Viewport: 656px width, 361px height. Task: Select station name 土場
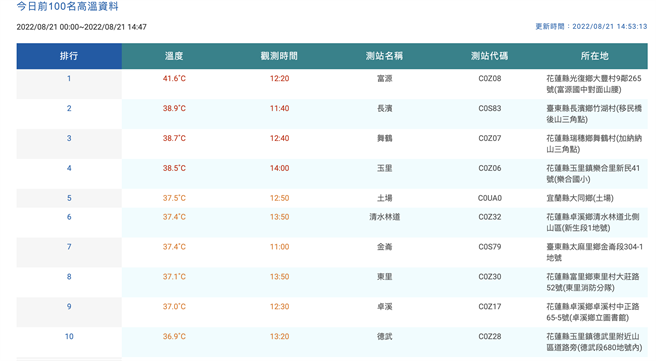384,198
